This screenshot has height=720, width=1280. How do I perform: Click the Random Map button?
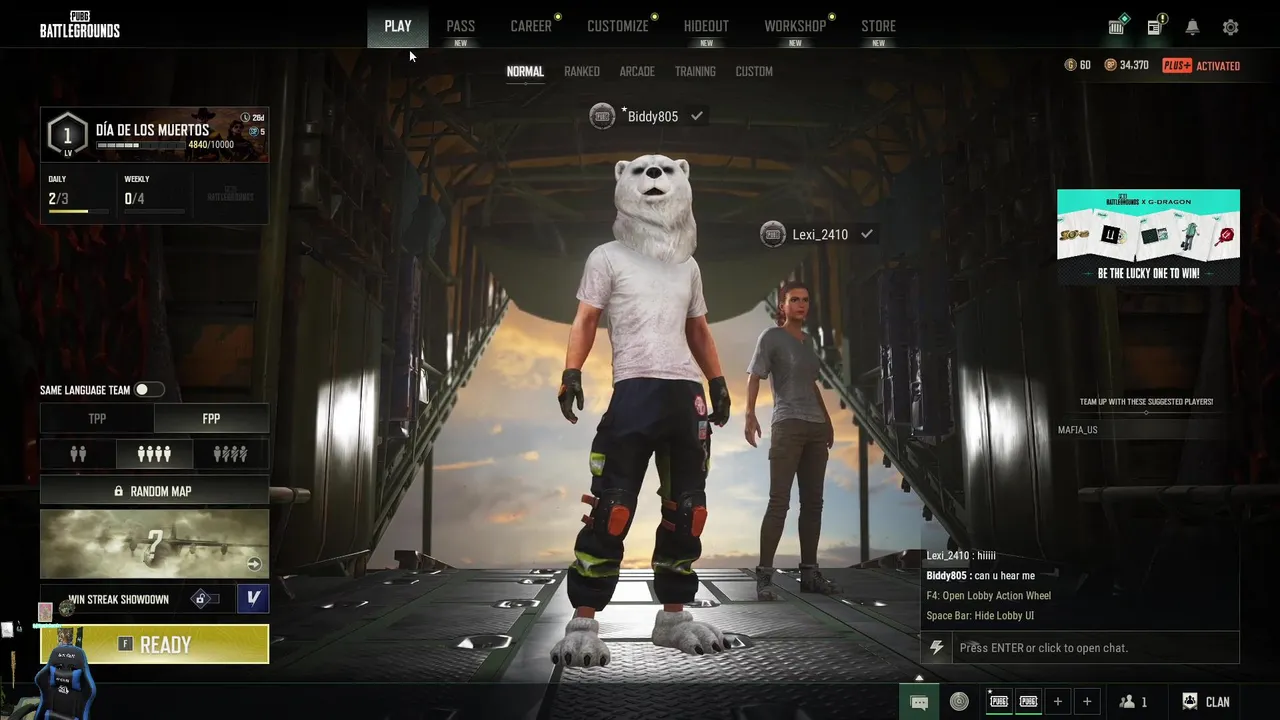coord(154,491)
